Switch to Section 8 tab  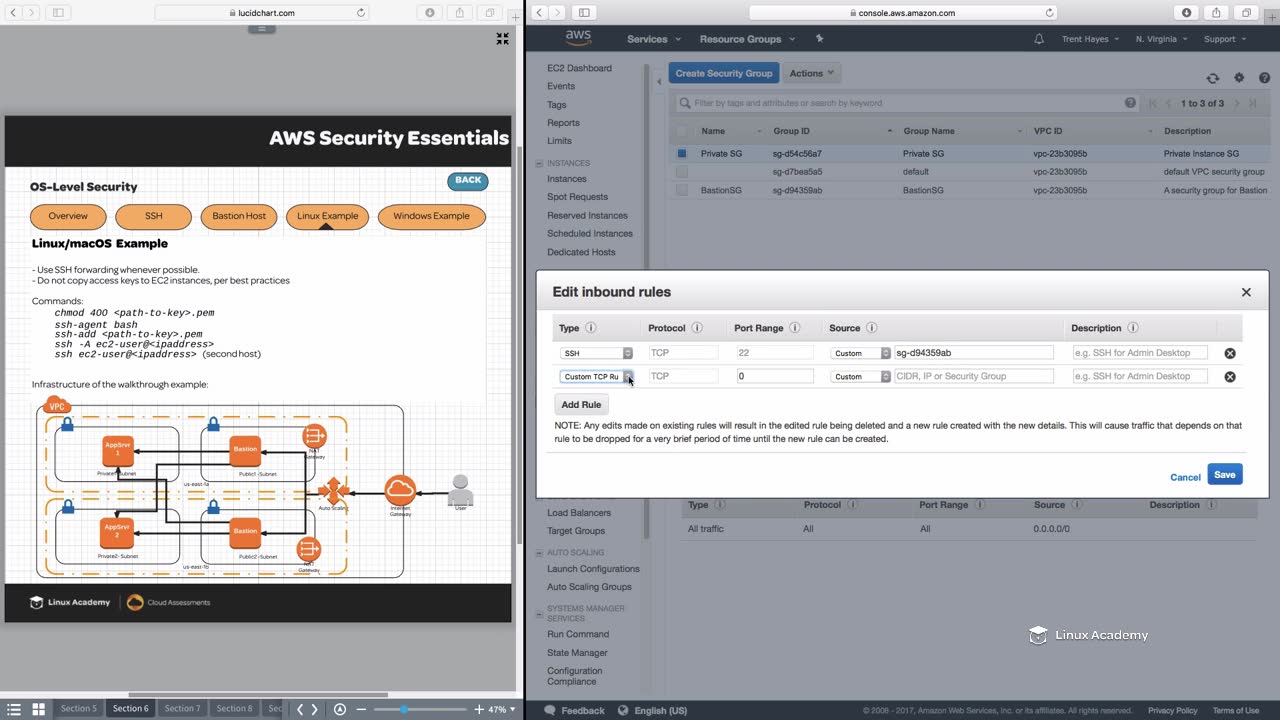pos(234,709)
